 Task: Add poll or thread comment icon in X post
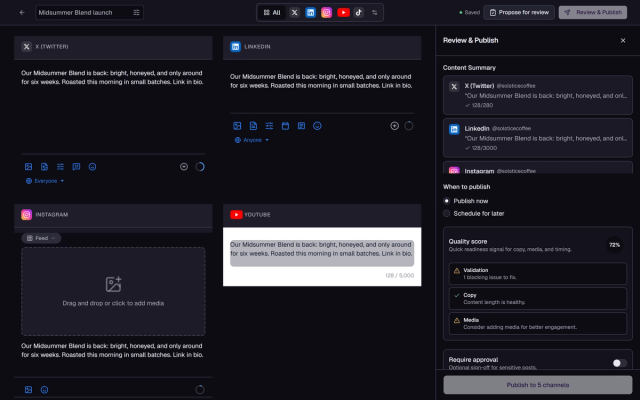[76, 167]
